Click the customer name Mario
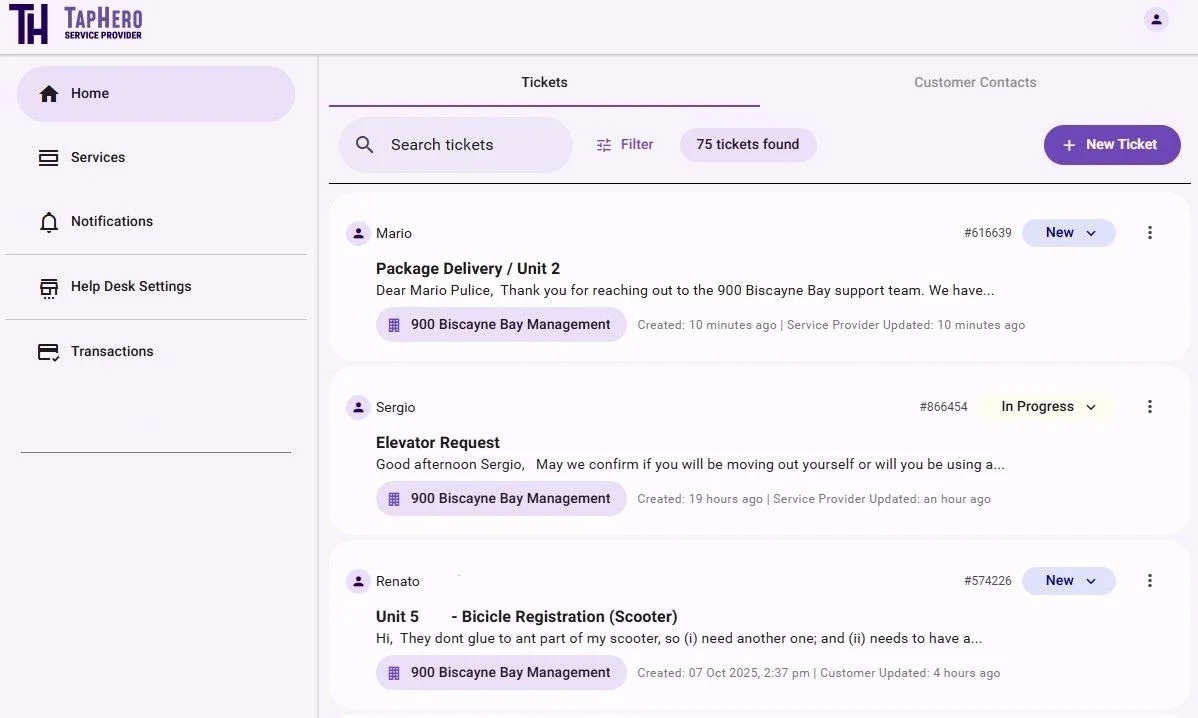 click(393, 234)
